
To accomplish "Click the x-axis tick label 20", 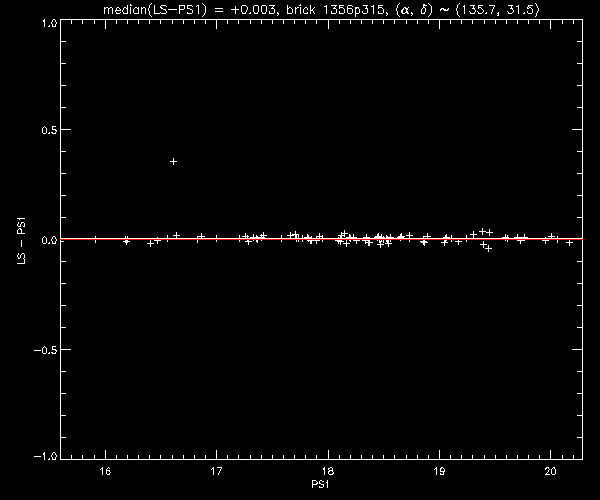I will click(x=550, y=471).
